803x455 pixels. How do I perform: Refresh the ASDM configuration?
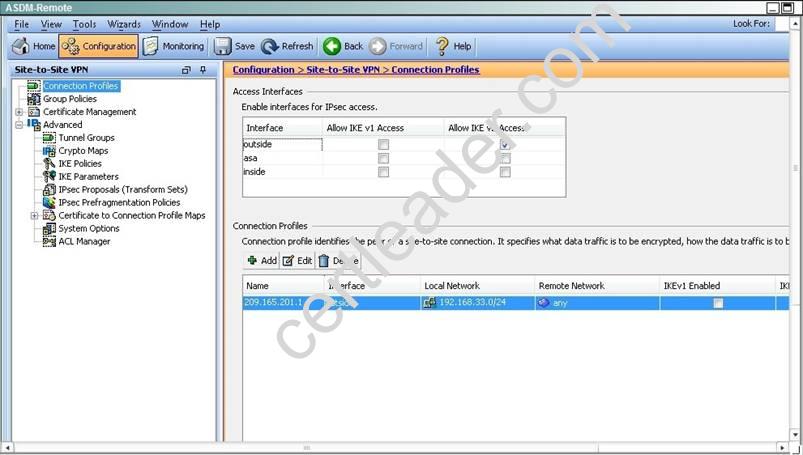[x=287, y=46]
